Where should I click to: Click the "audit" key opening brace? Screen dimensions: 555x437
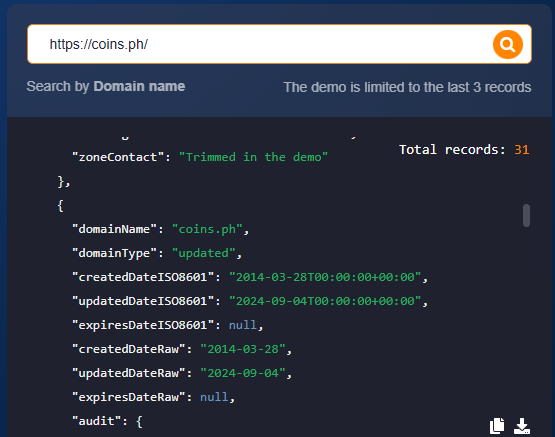139,421
